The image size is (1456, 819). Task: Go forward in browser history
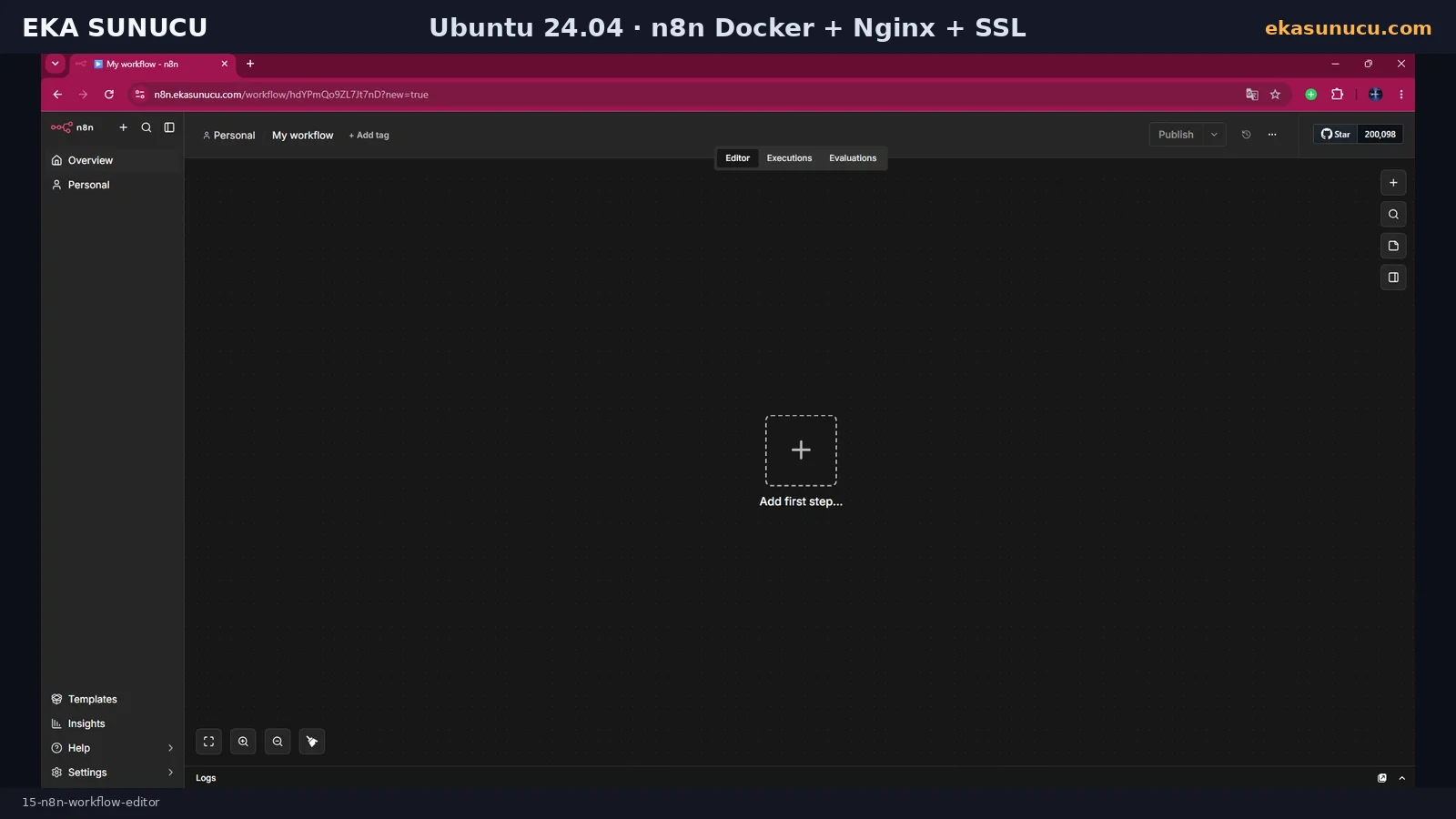(x=83, y=95)
